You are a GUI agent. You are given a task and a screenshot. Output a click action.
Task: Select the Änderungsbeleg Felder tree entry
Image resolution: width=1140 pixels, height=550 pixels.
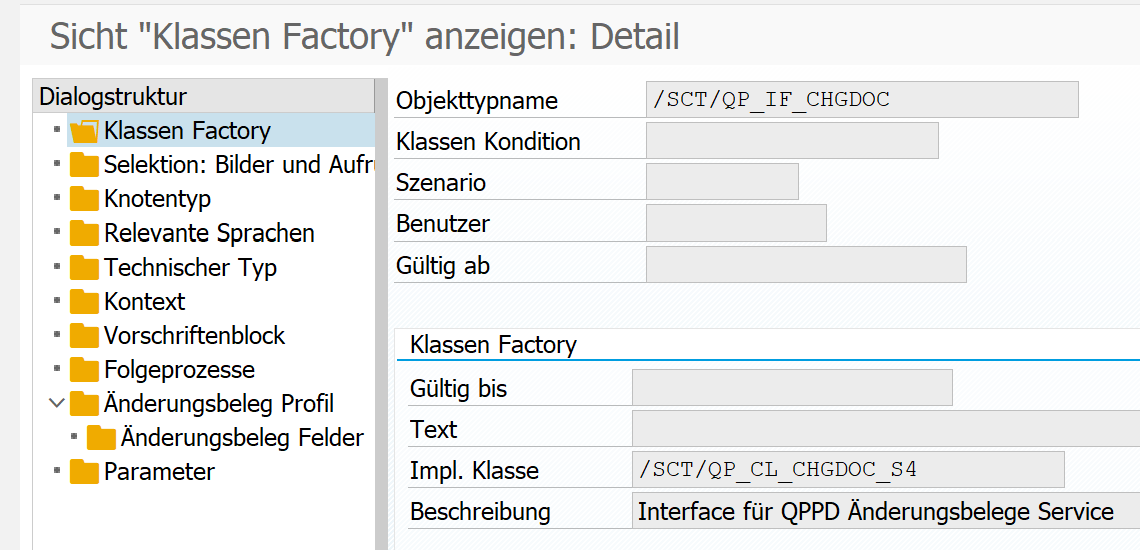pyautogui.click(x=242, y=437)
